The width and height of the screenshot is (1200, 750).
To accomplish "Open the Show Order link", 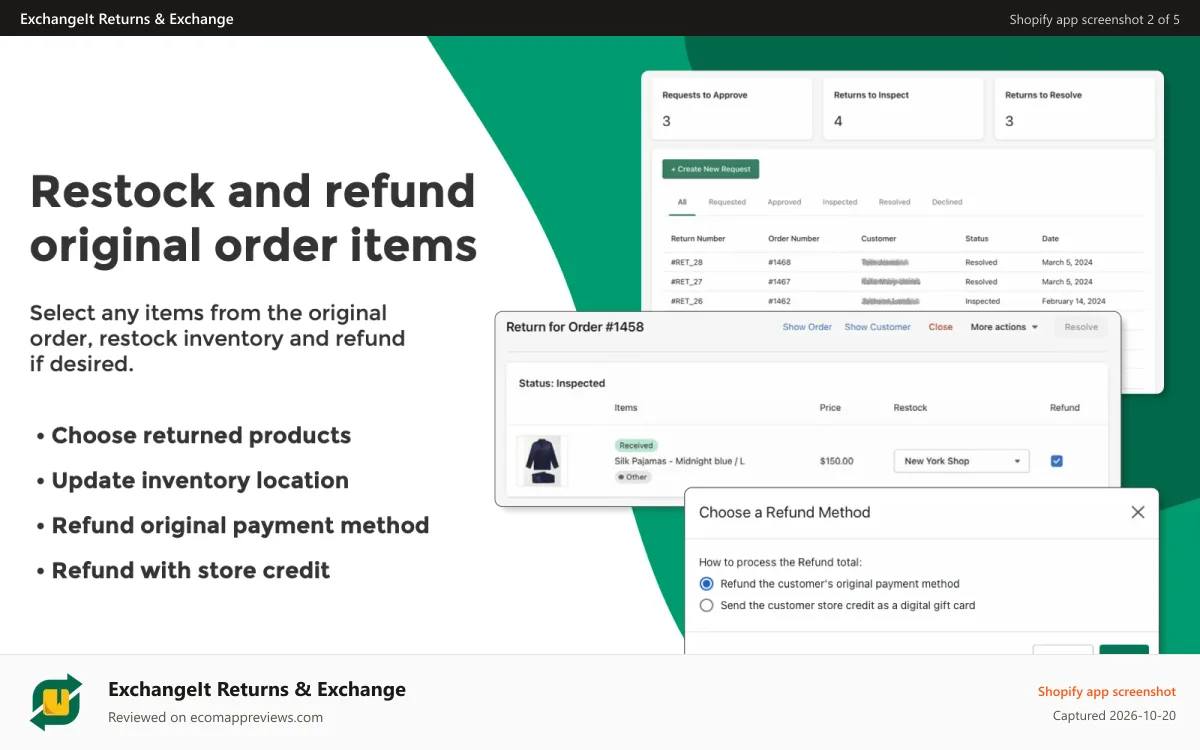I will tap(807, 327).
